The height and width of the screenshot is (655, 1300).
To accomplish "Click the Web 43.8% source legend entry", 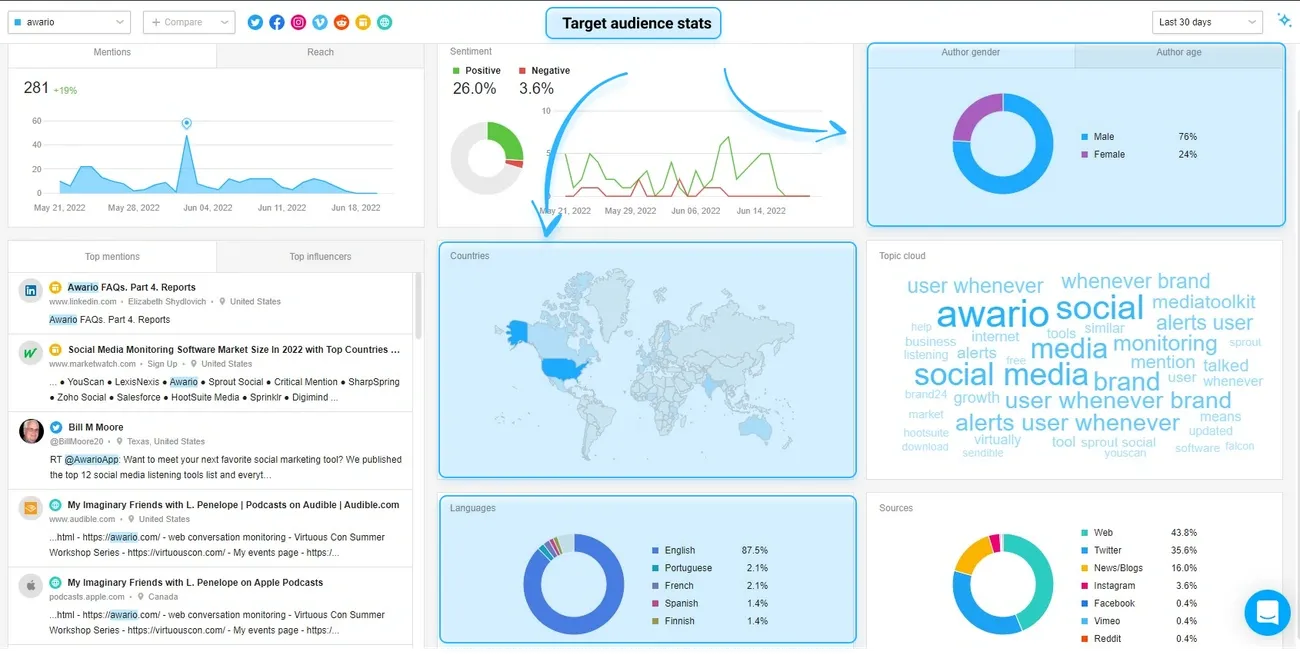I will [x=1139, y=533].
